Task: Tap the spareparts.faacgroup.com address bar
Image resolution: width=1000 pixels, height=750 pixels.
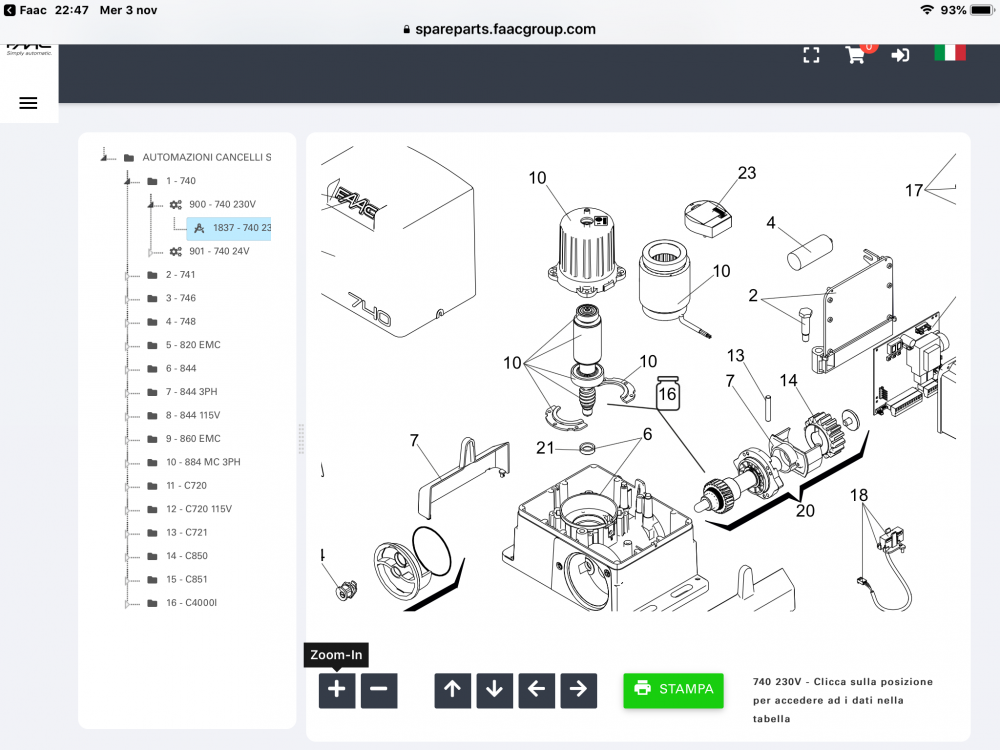Action: click(x=500, y=29)
